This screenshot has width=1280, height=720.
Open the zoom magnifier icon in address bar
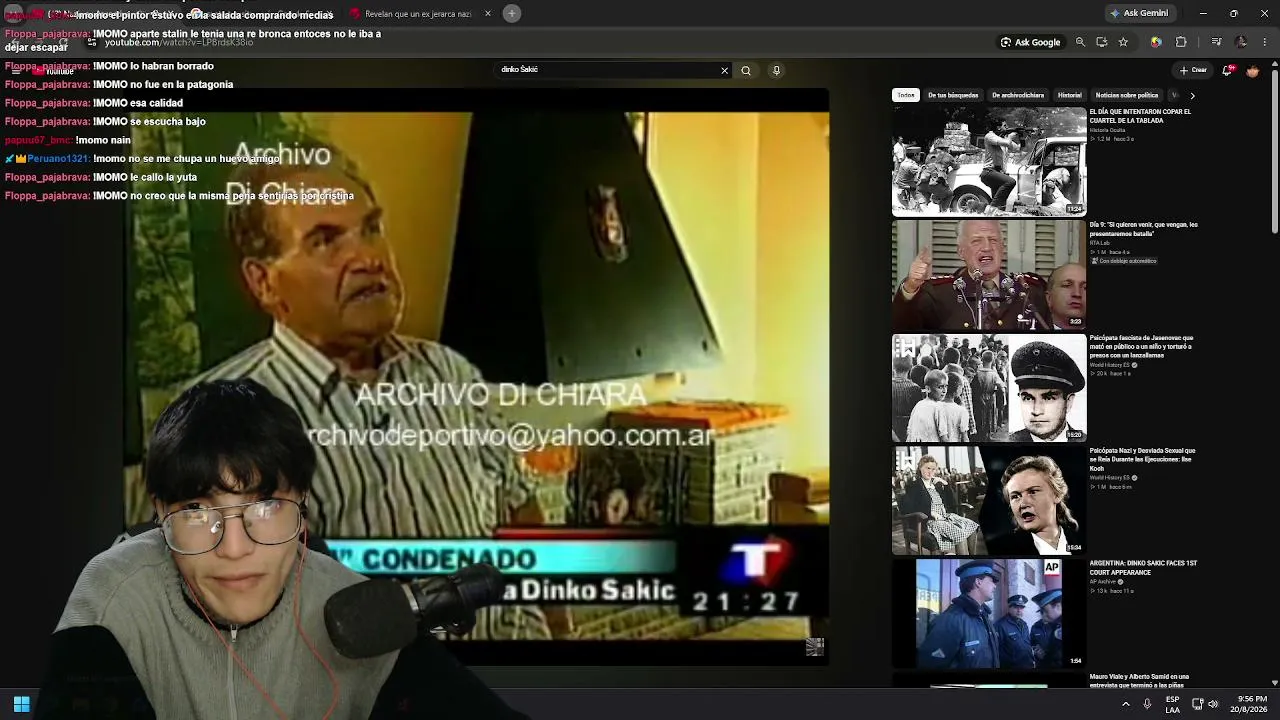point(1080,42)
